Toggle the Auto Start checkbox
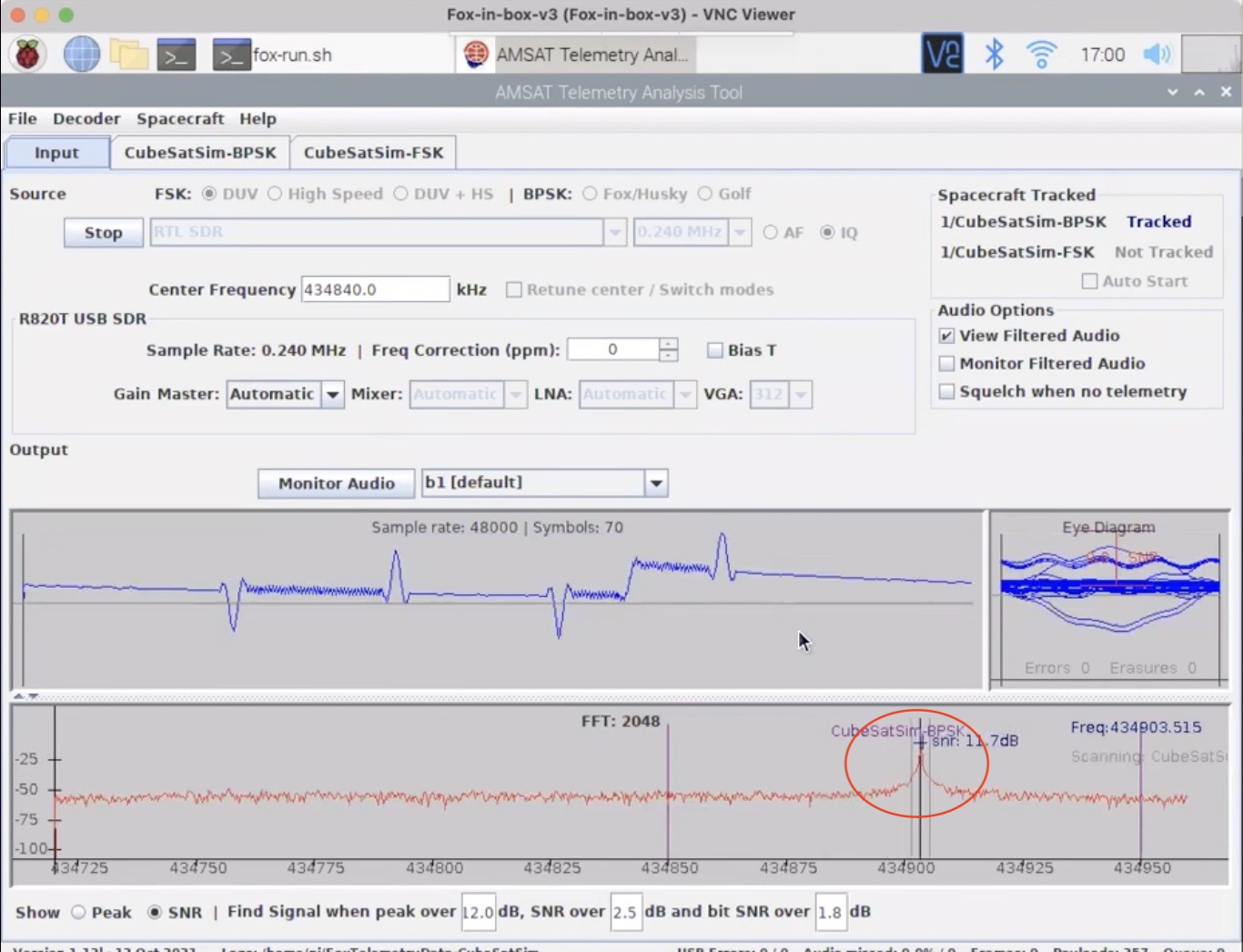The image size is (1243, 952). point(1089,281)
